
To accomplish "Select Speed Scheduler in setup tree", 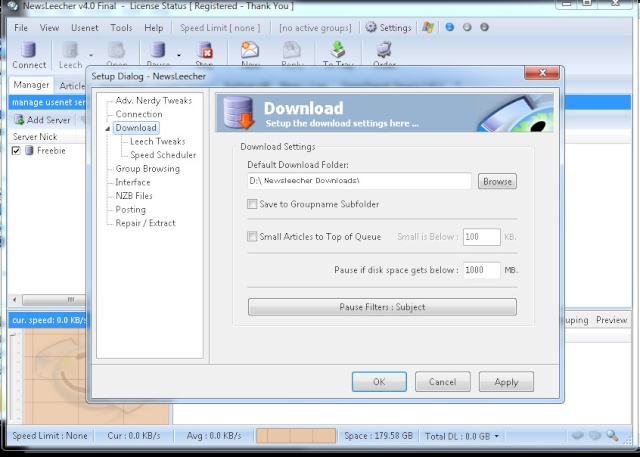I will click(163, 155).
